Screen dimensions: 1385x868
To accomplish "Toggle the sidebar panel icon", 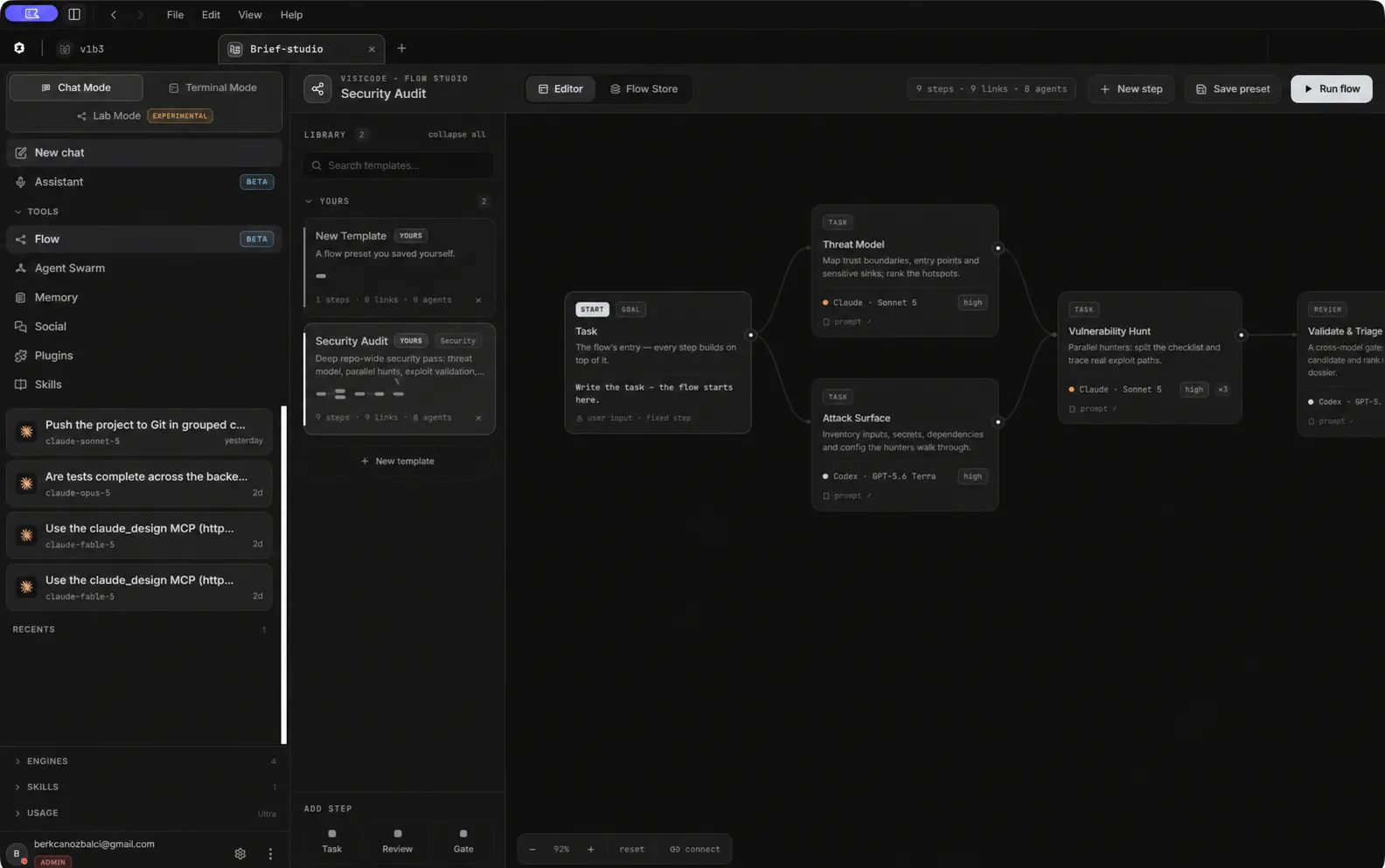I will coord(74,14).
